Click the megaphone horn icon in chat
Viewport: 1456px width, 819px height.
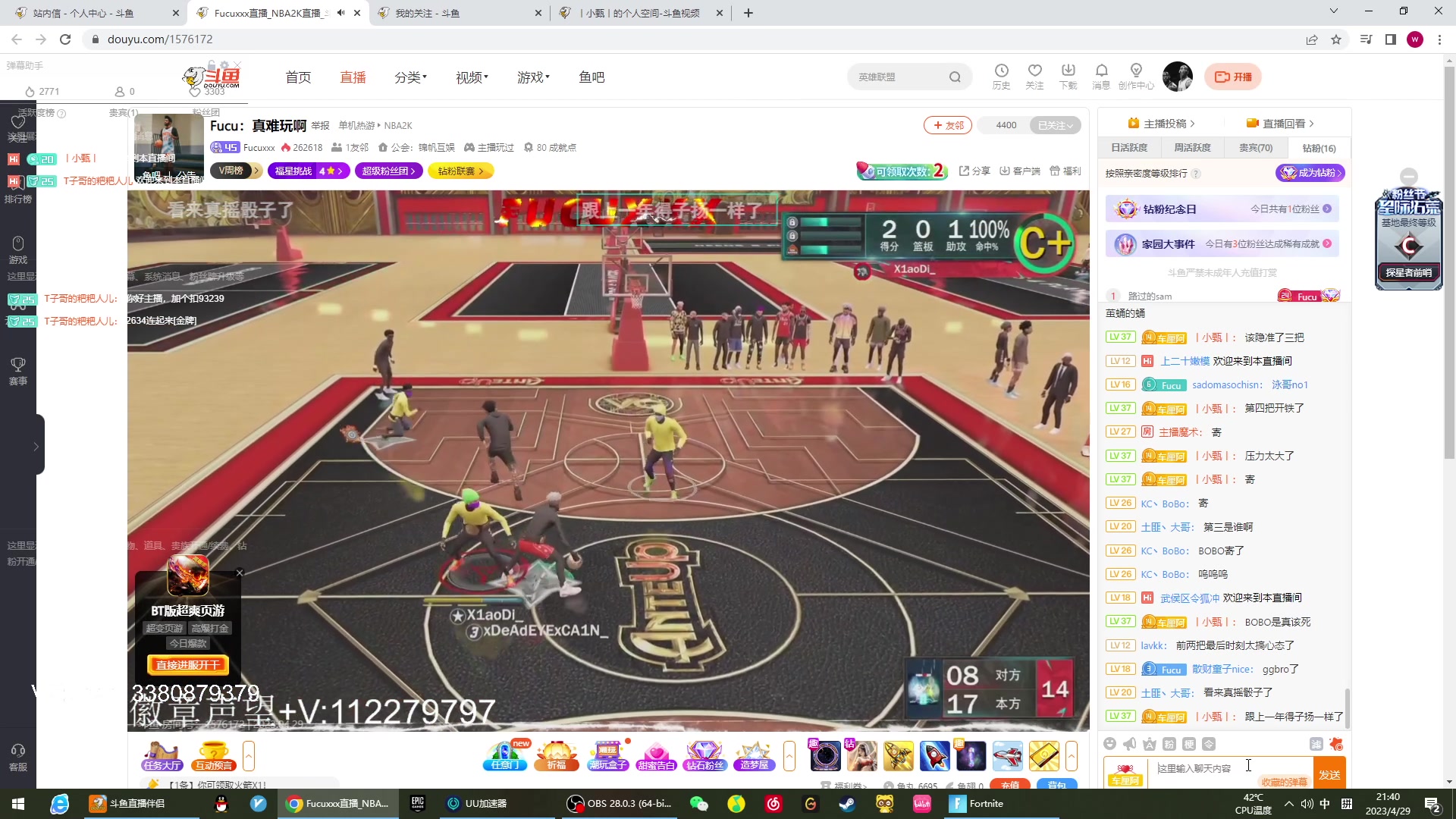(1130, 744)
